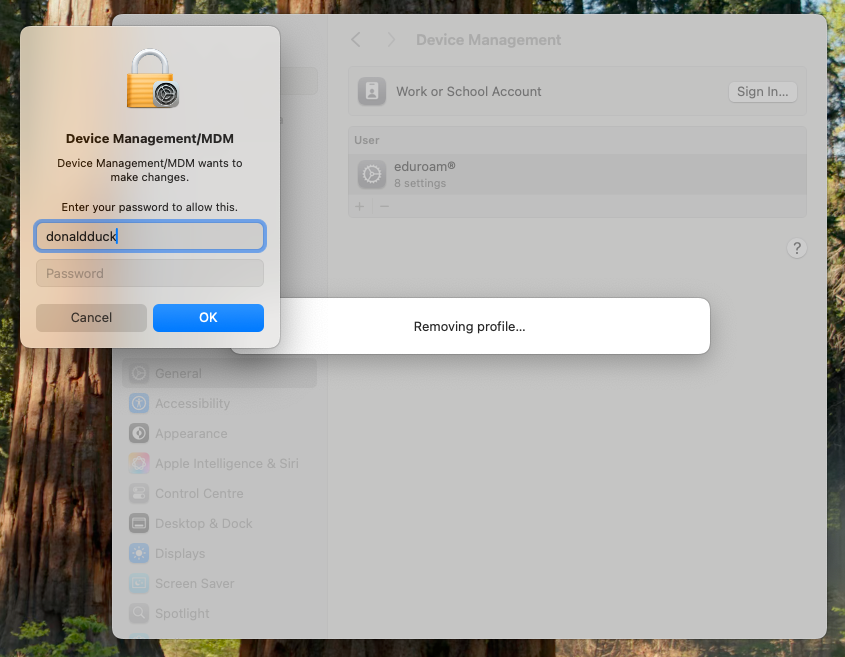Open Control Centre settings

click(x=198, y=494)
